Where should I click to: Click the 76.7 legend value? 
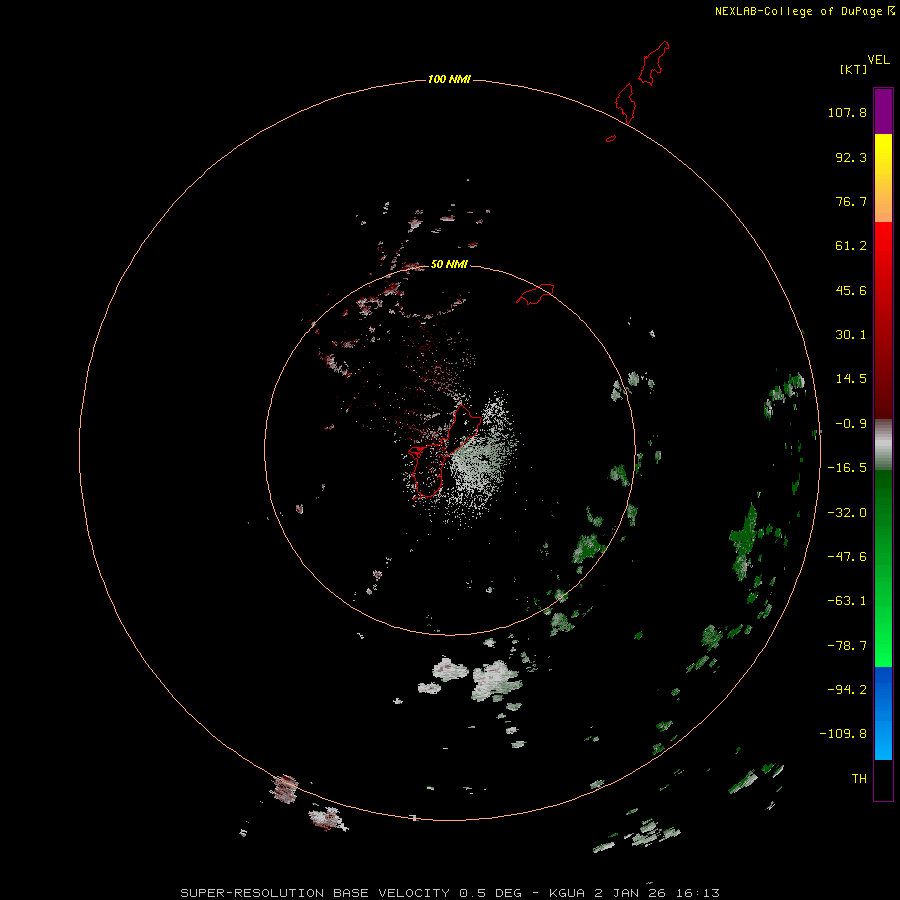(851, 201)
